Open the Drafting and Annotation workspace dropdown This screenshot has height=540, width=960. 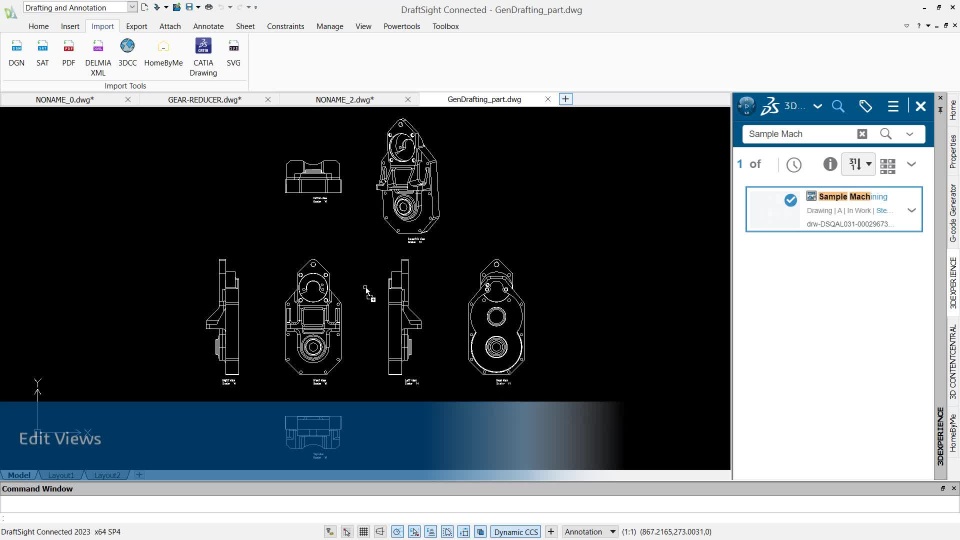coord(132,7)
